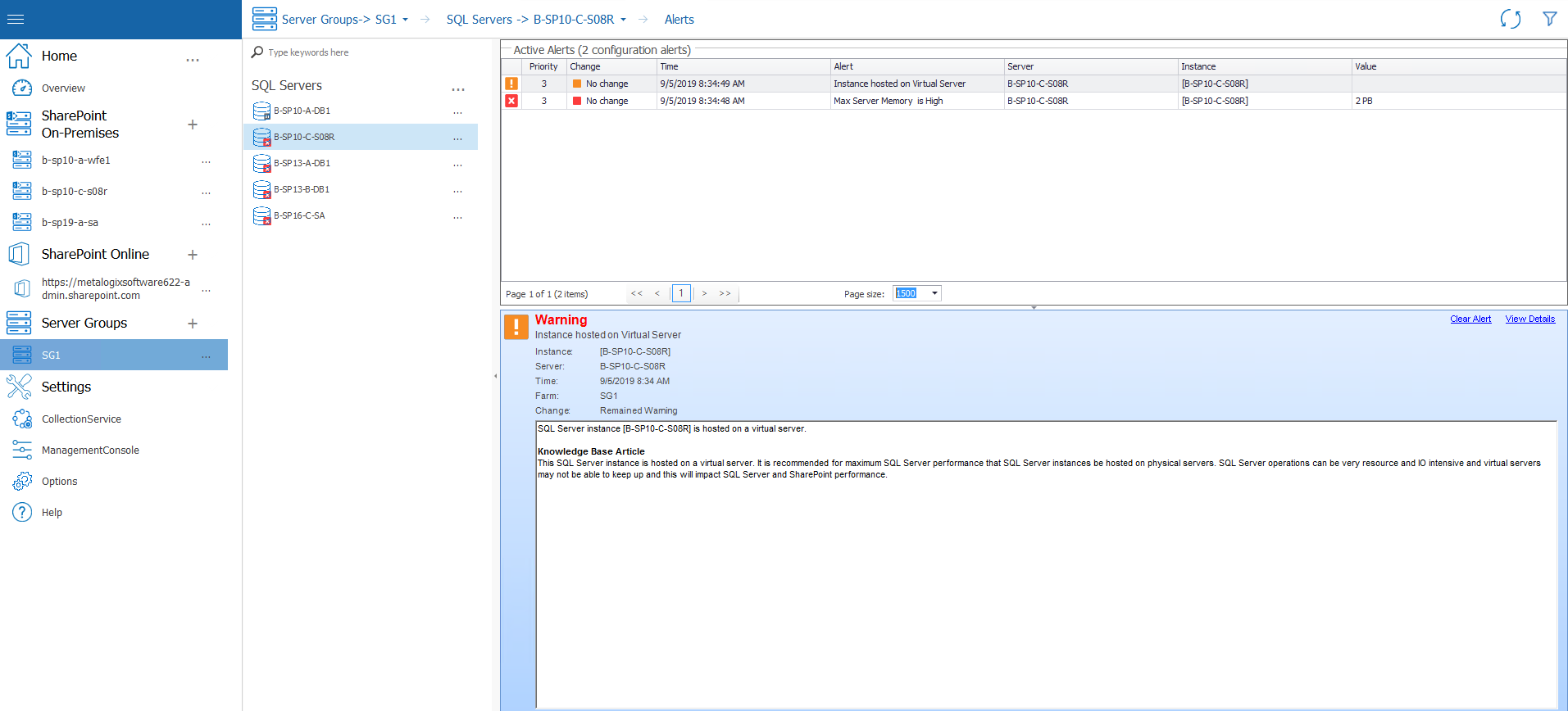This screenshot has height=711, width=1568.
Task: Expand SharePoint On-Premises plus button
Action: [193, 125]
